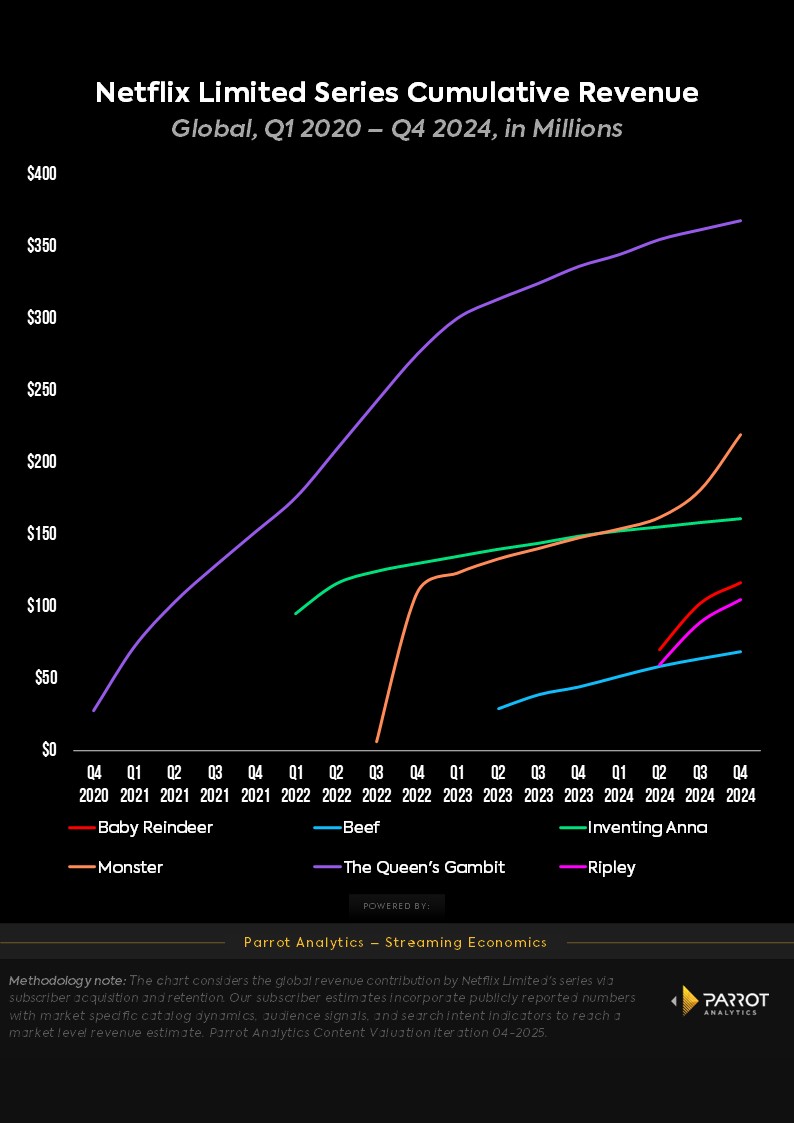Viewport: 794px width, 1123px height.
Task: Click the 'Q1 2021' x-axis label
Action: pos(134,784)
